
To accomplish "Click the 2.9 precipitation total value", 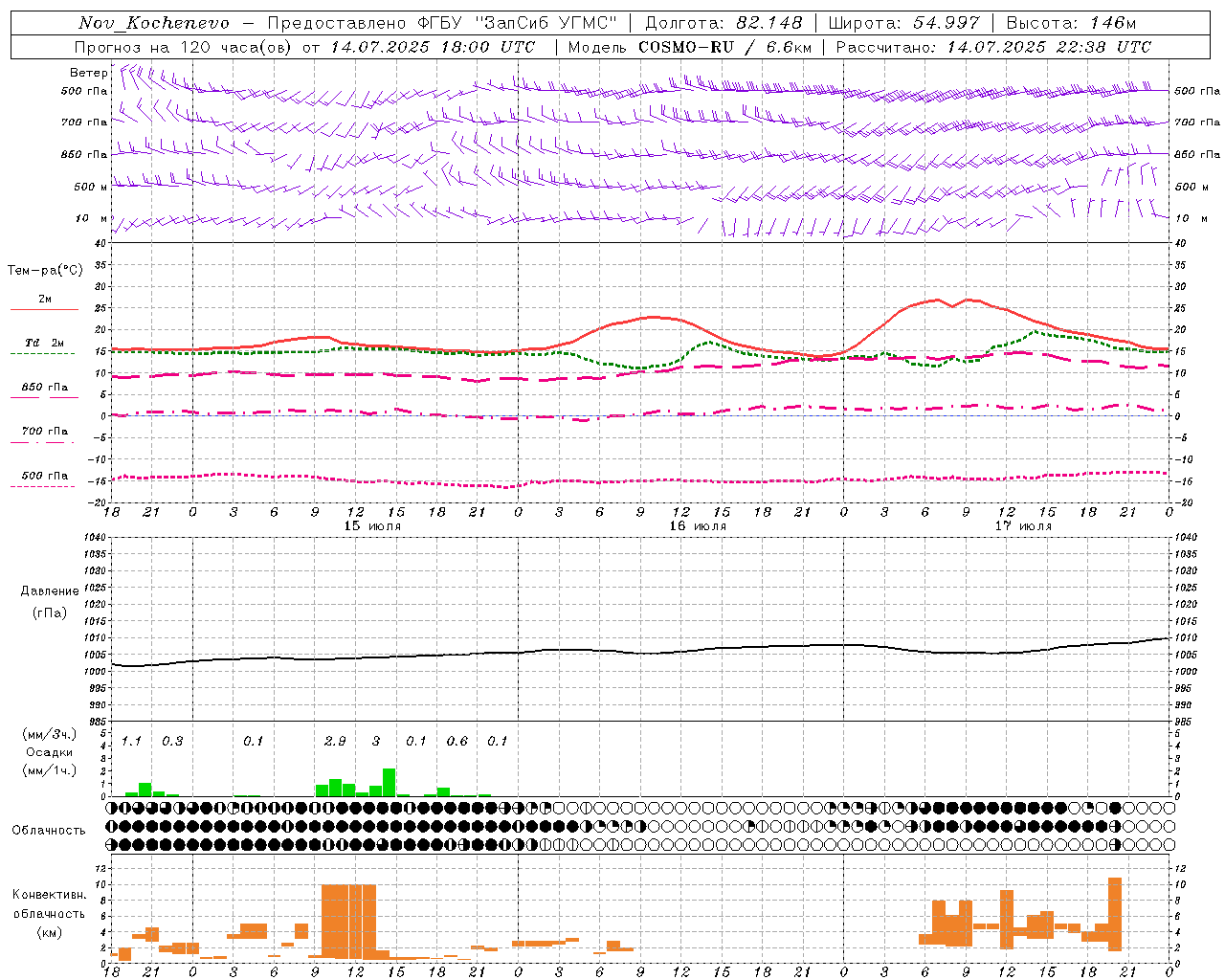I will (x=335, y=742).
